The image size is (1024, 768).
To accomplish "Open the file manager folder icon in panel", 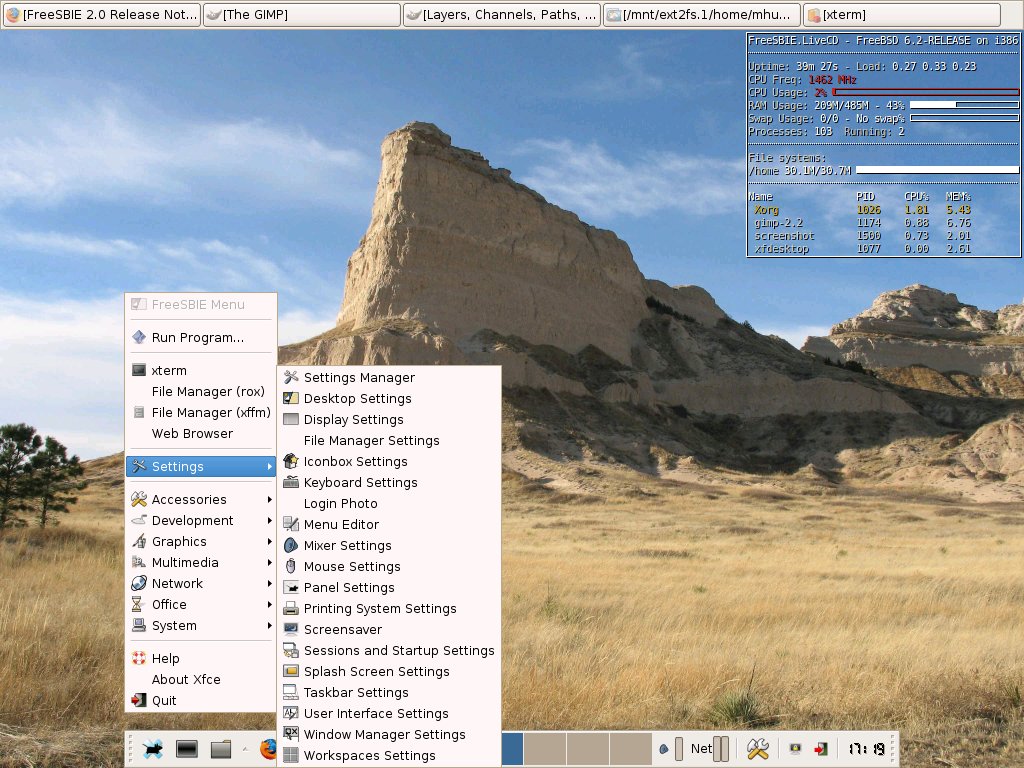I will click(x=221, y=749).
